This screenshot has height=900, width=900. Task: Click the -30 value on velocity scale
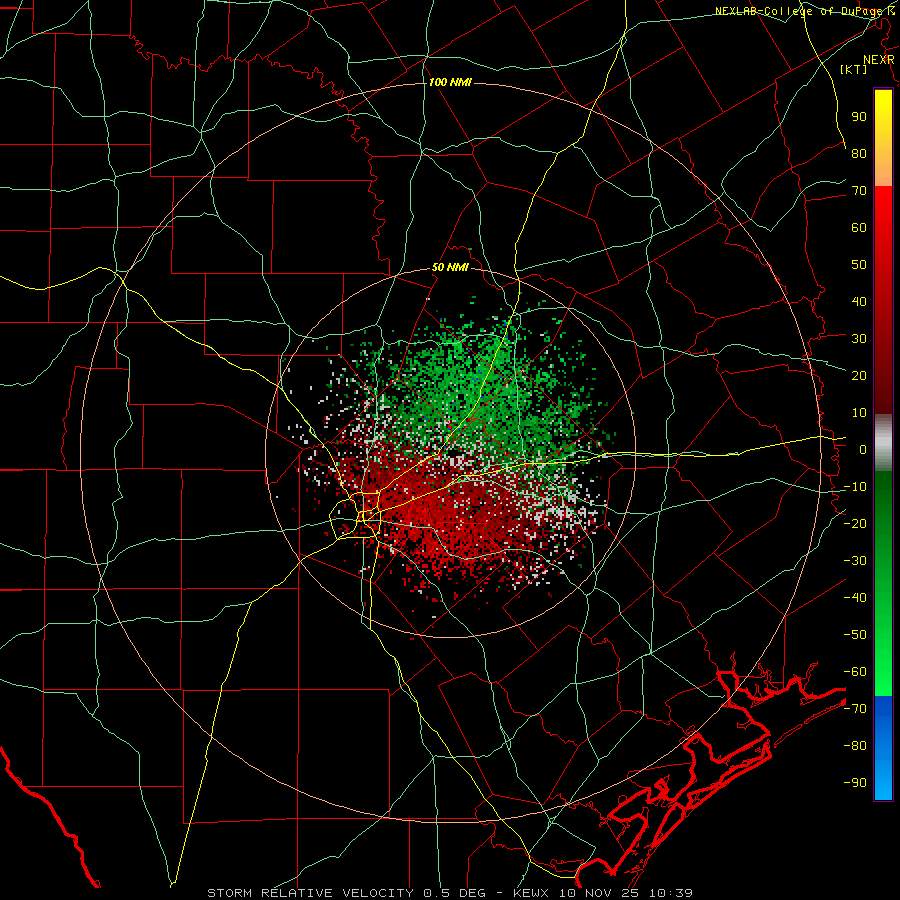click(x=855, y=561)
